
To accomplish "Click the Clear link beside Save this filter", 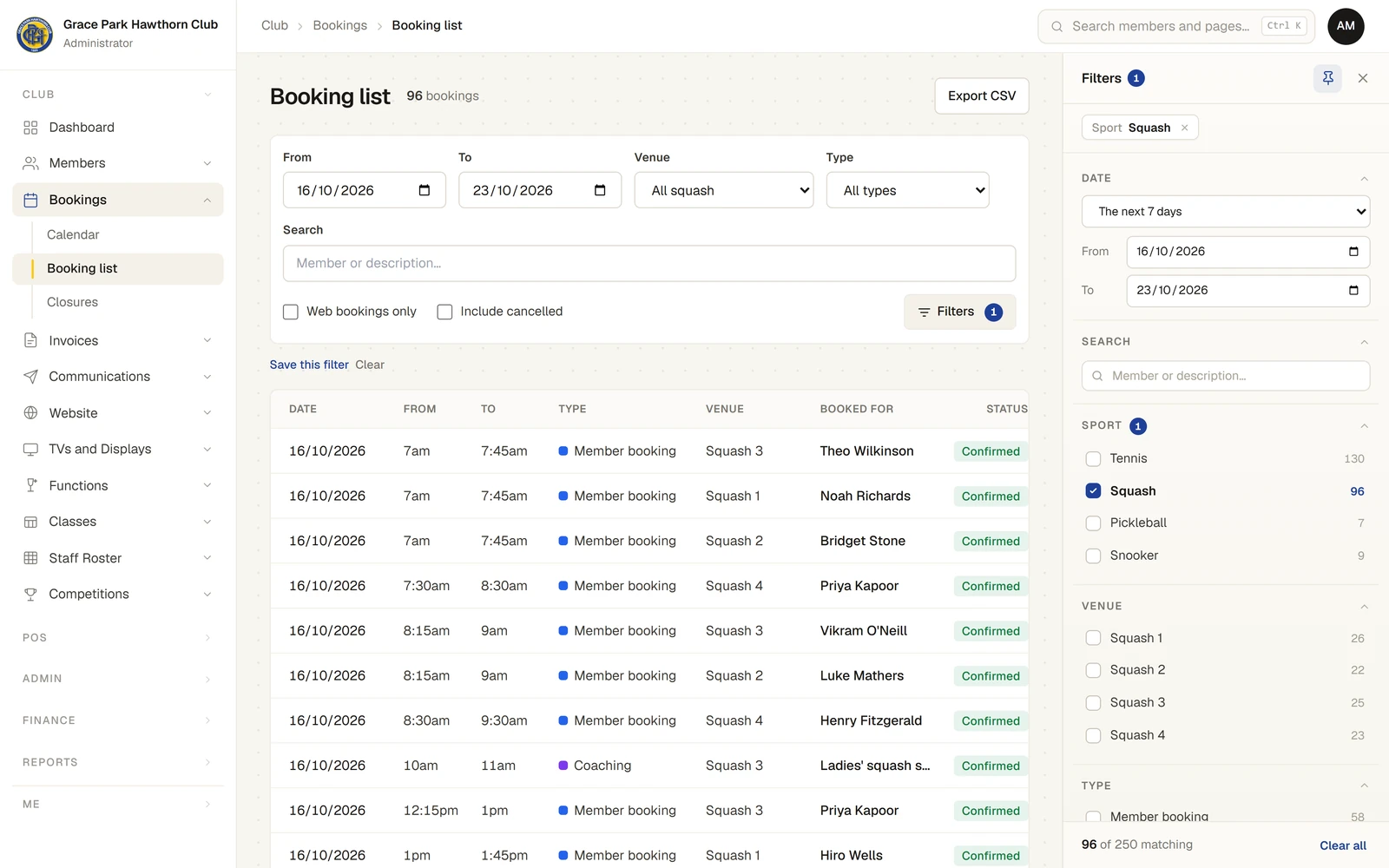I will (370, 365).
